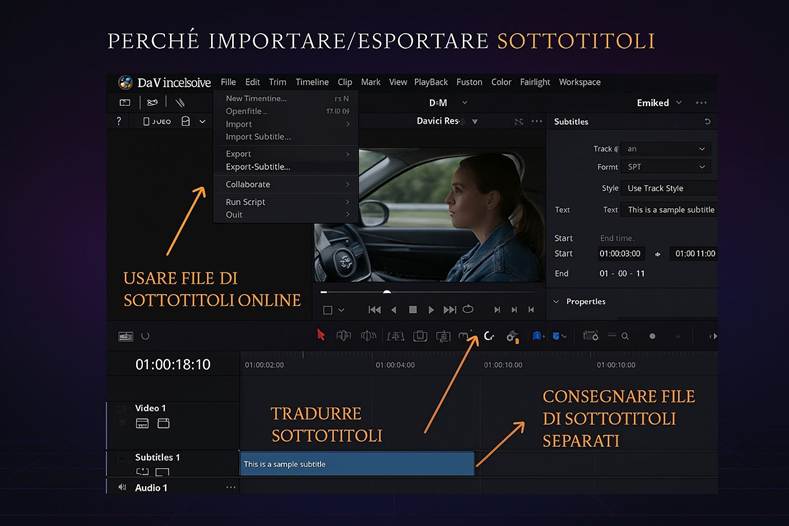This screenshot has width=789, height=526.
Task: Open the Fairlight menu
Action: point(535,82)
